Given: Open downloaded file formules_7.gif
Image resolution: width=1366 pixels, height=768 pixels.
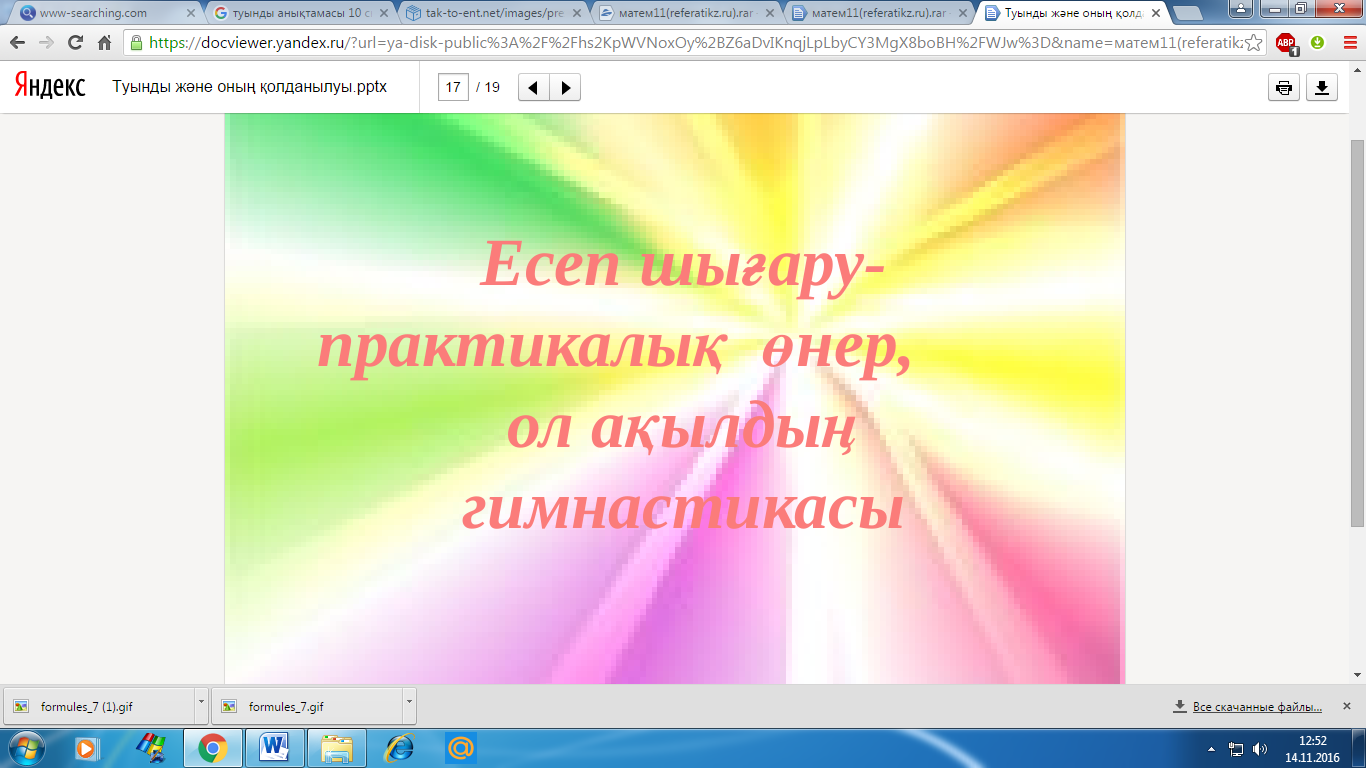Looking at the screenshot, I should pyautogui.click(x=306, y=706).
